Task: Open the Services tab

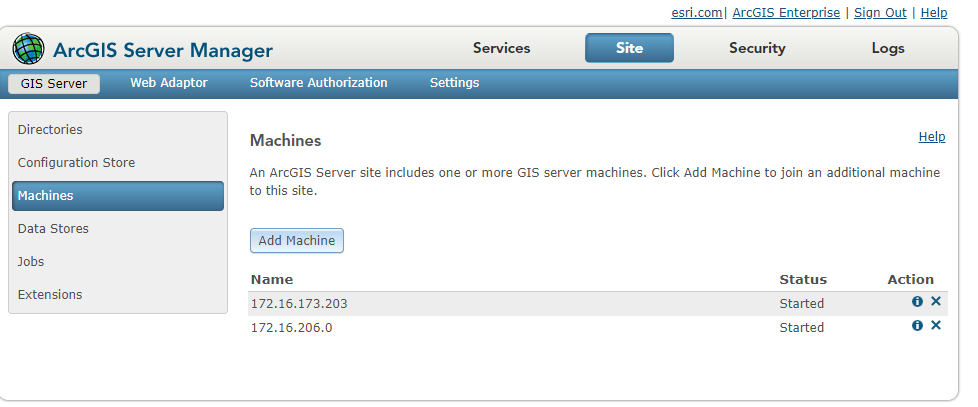Action: click(501, 48)
